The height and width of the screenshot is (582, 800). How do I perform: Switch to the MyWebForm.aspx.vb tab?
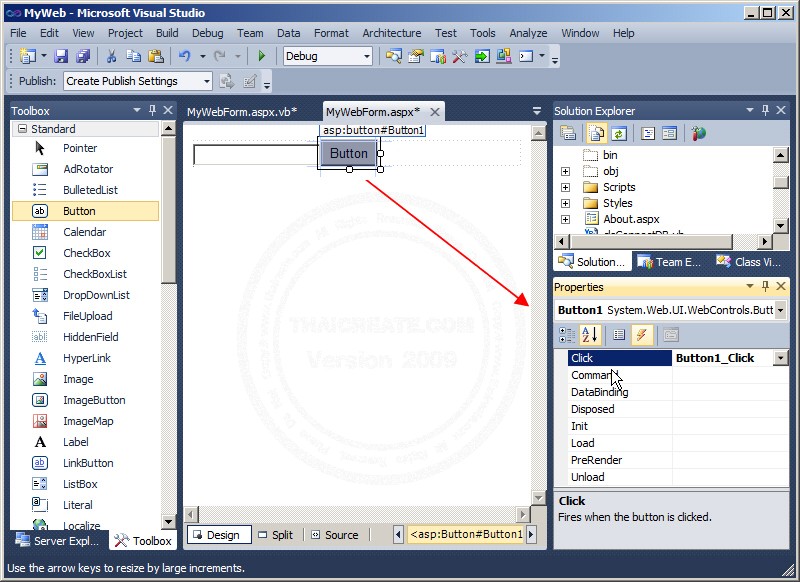pos(242,112)
